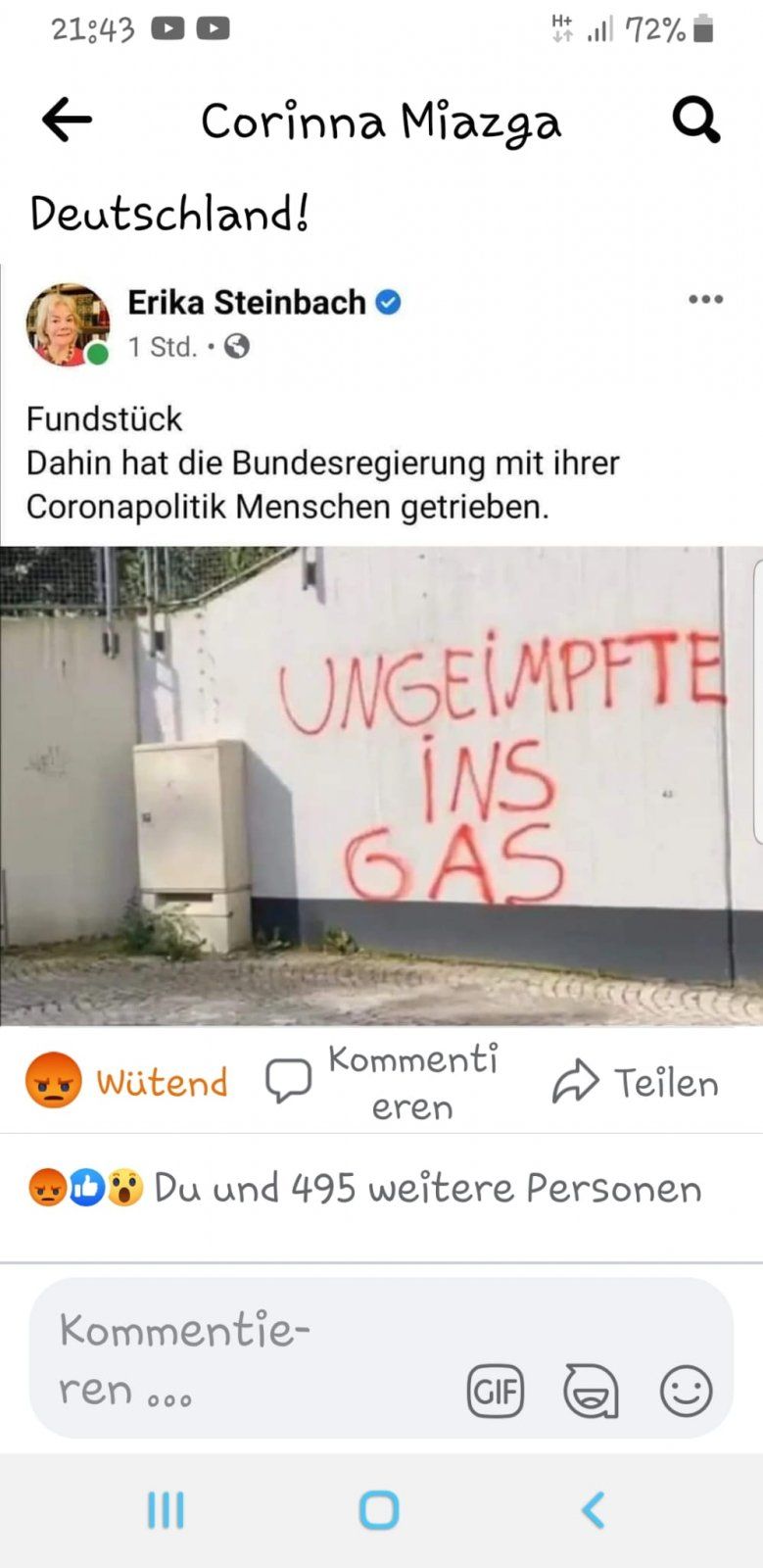Image resolution: width=763 pixels, height=1568 pixels.
Task: Open the emoji smiley picker
Action: point(686,1391)
